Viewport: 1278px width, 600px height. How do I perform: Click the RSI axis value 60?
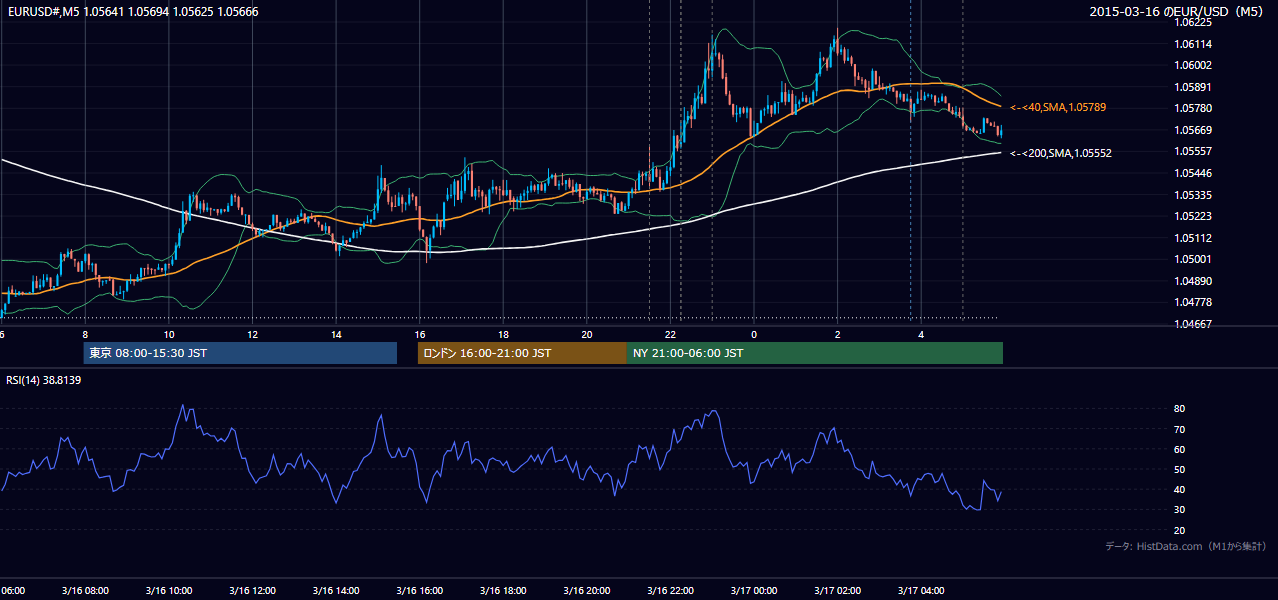(1180, 449)
